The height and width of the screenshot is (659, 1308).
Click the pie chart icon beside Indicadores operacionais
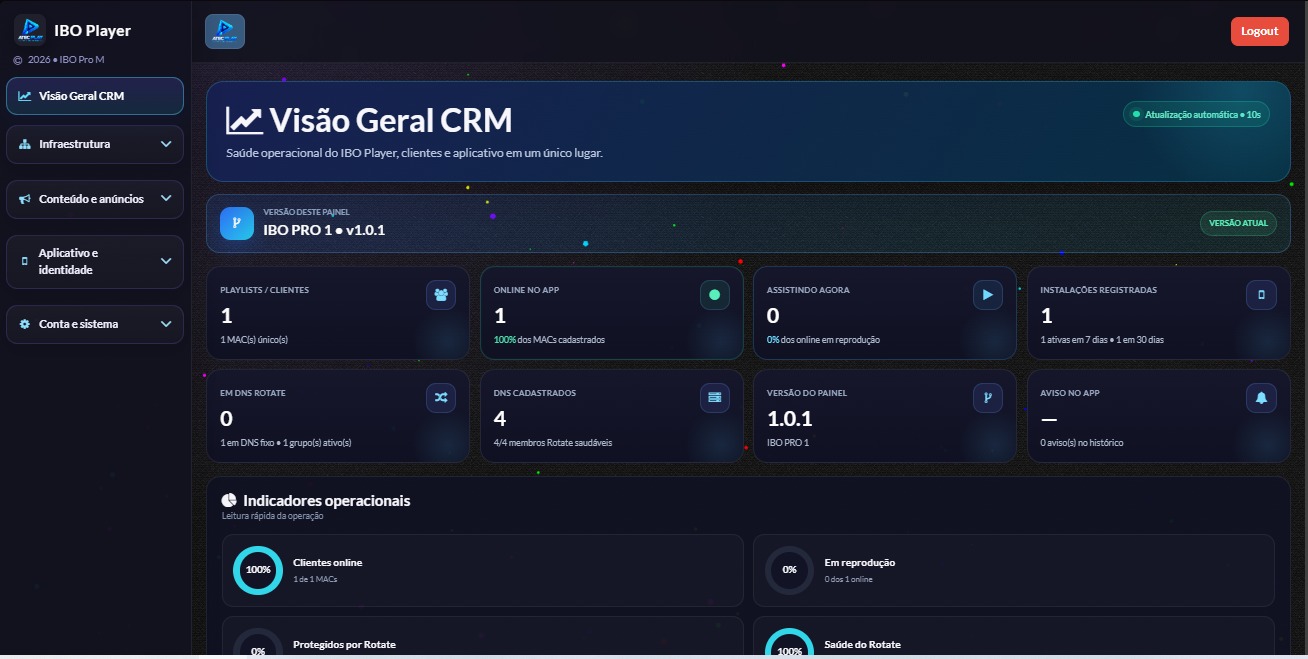coord(229,500)
